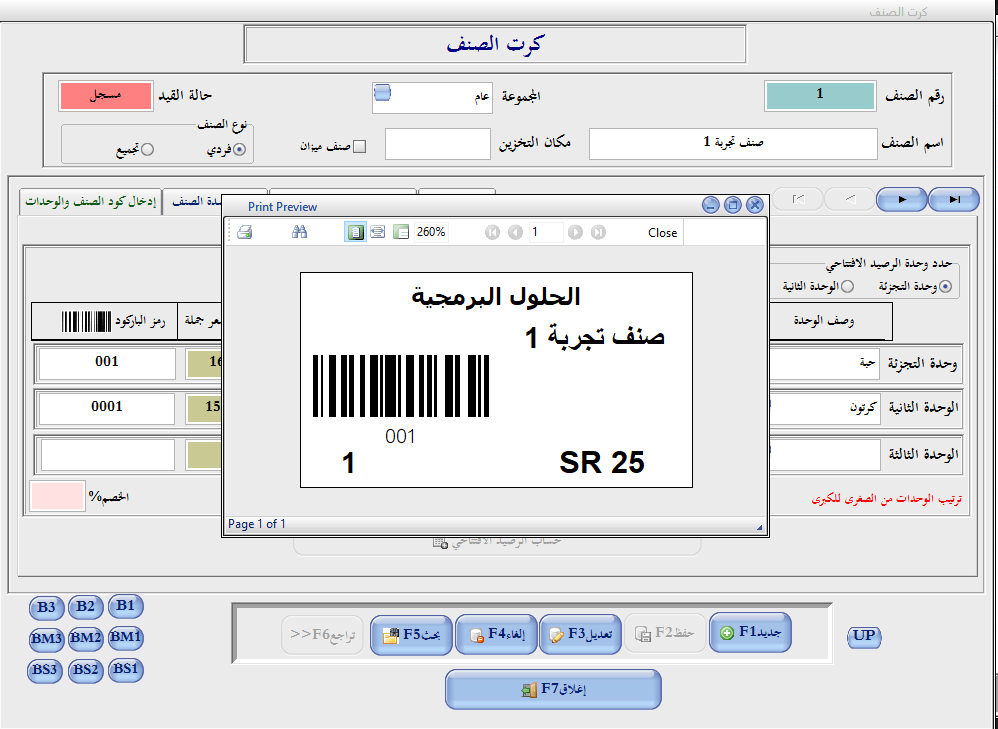Click the 260% zoom field in Print Preview
Image resolution: width=998 pixels, height=729 pixels.
coord(432,232)
